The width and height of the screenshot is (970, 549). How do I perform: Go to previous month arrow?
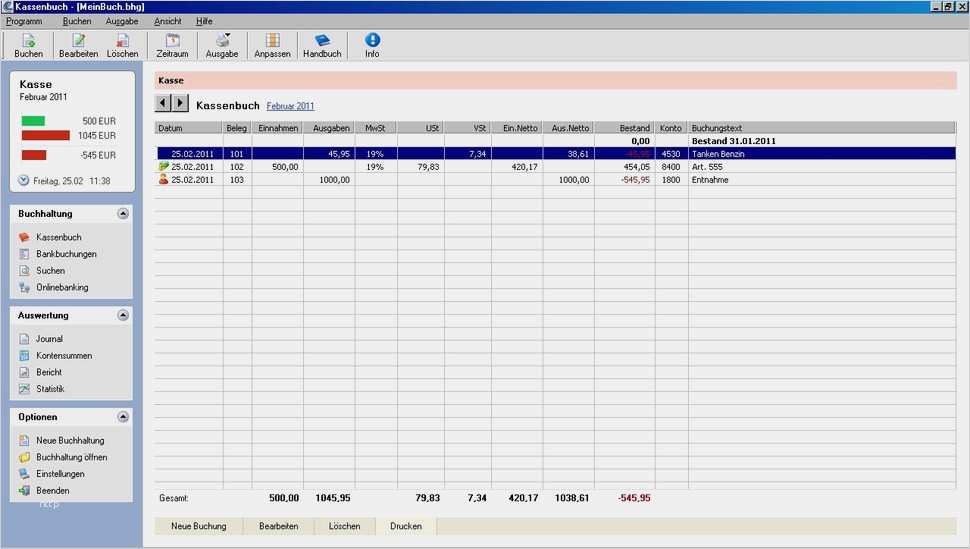tap(163, 103)
